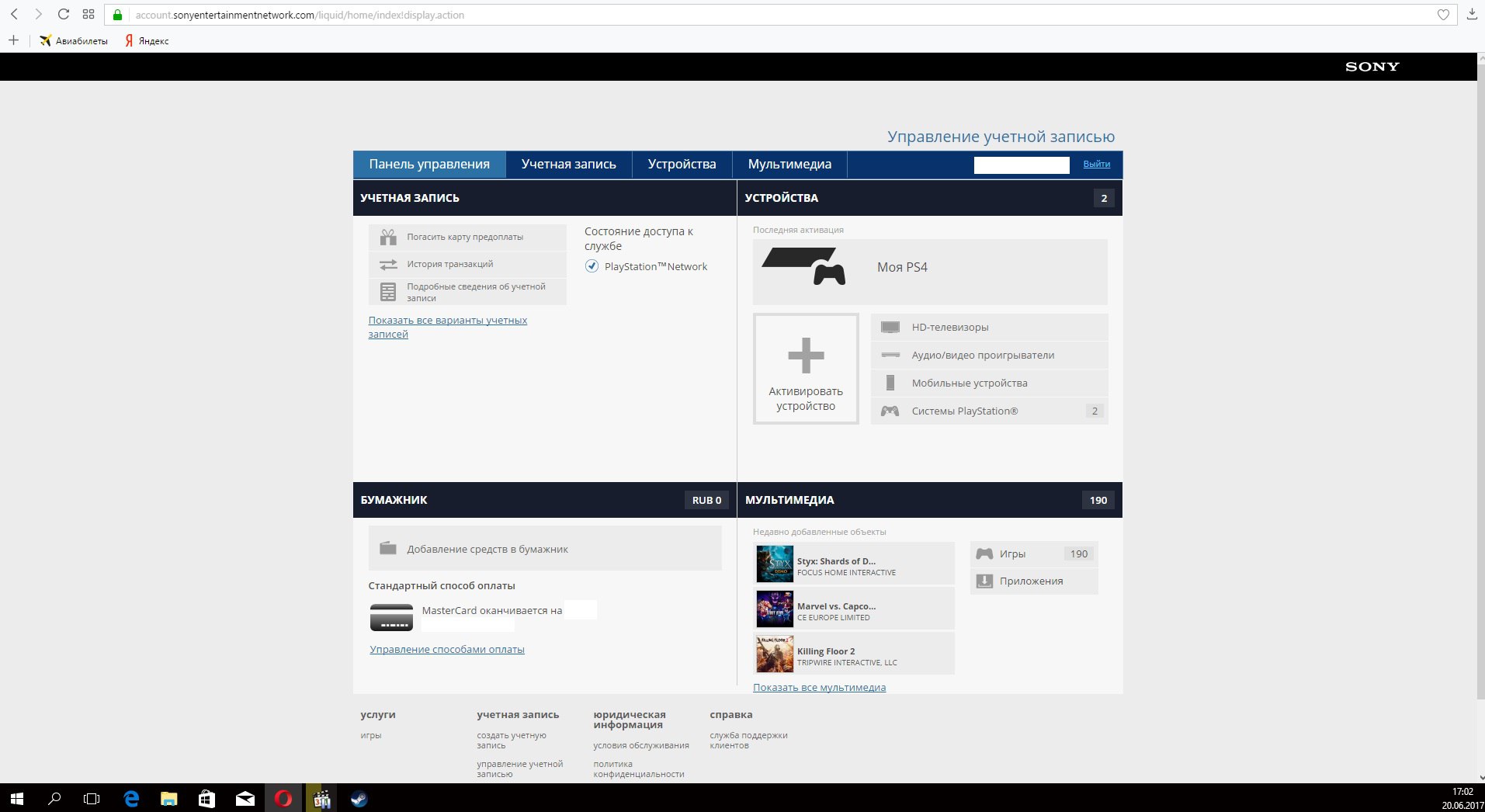Open Приложения download icon entry
The height and width of the screenshot is (812, 1485).
coord(984,581)
